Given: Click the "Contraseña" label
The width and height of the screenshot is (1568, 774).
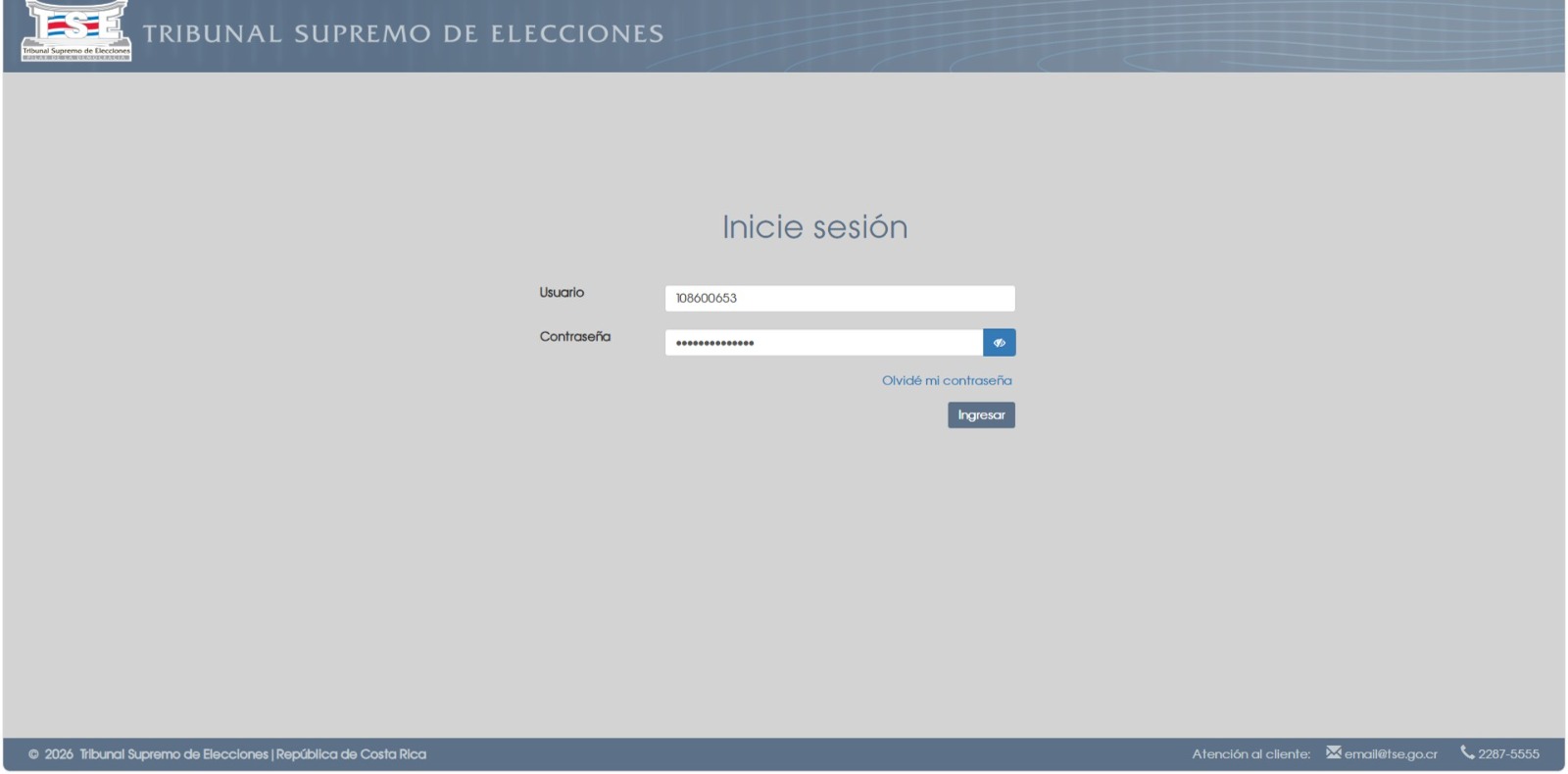Looking at the screenshot, I should [575, 337].
